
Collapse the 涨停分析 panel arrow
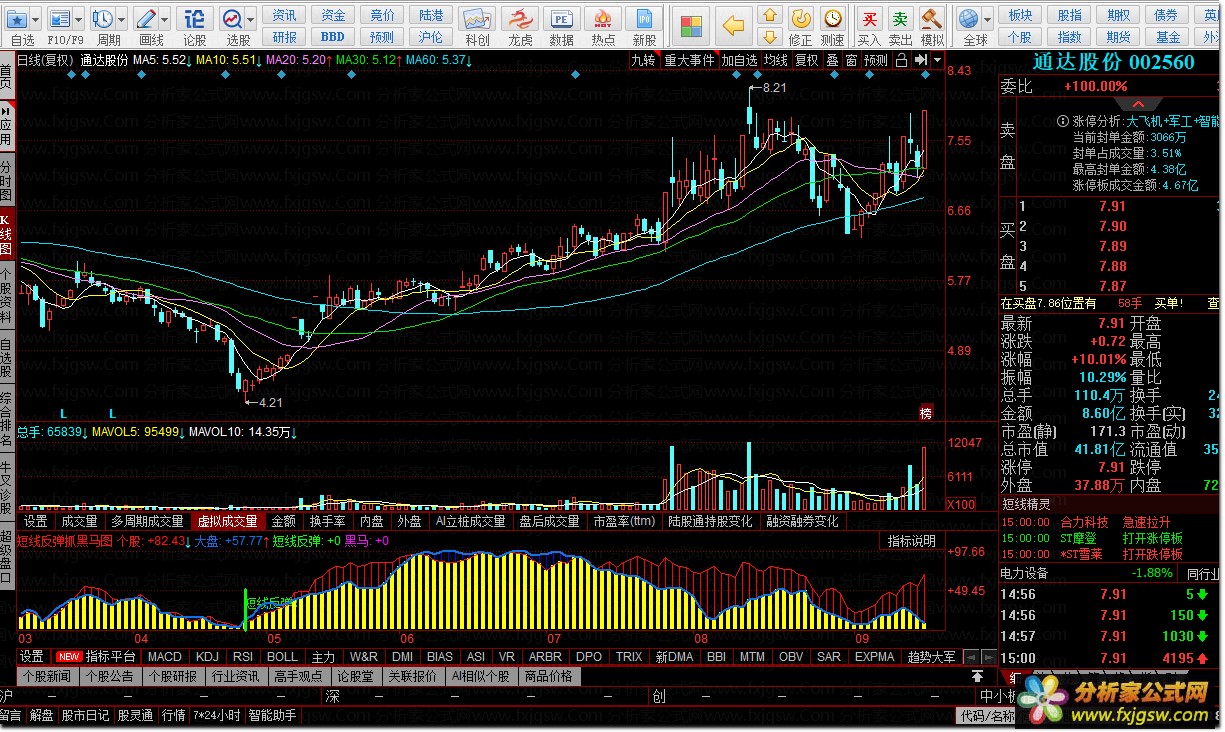[1137, 104]
